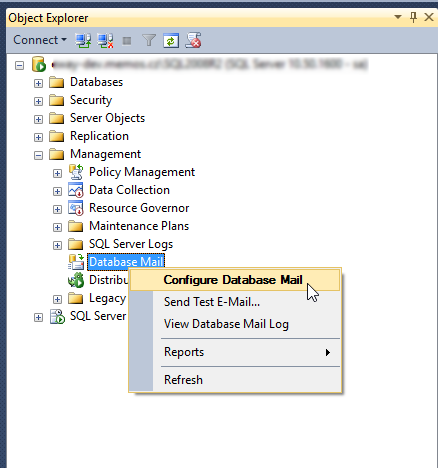Expand the Replication folder
The width and height of the screenshot is (438, 468).
39,137
